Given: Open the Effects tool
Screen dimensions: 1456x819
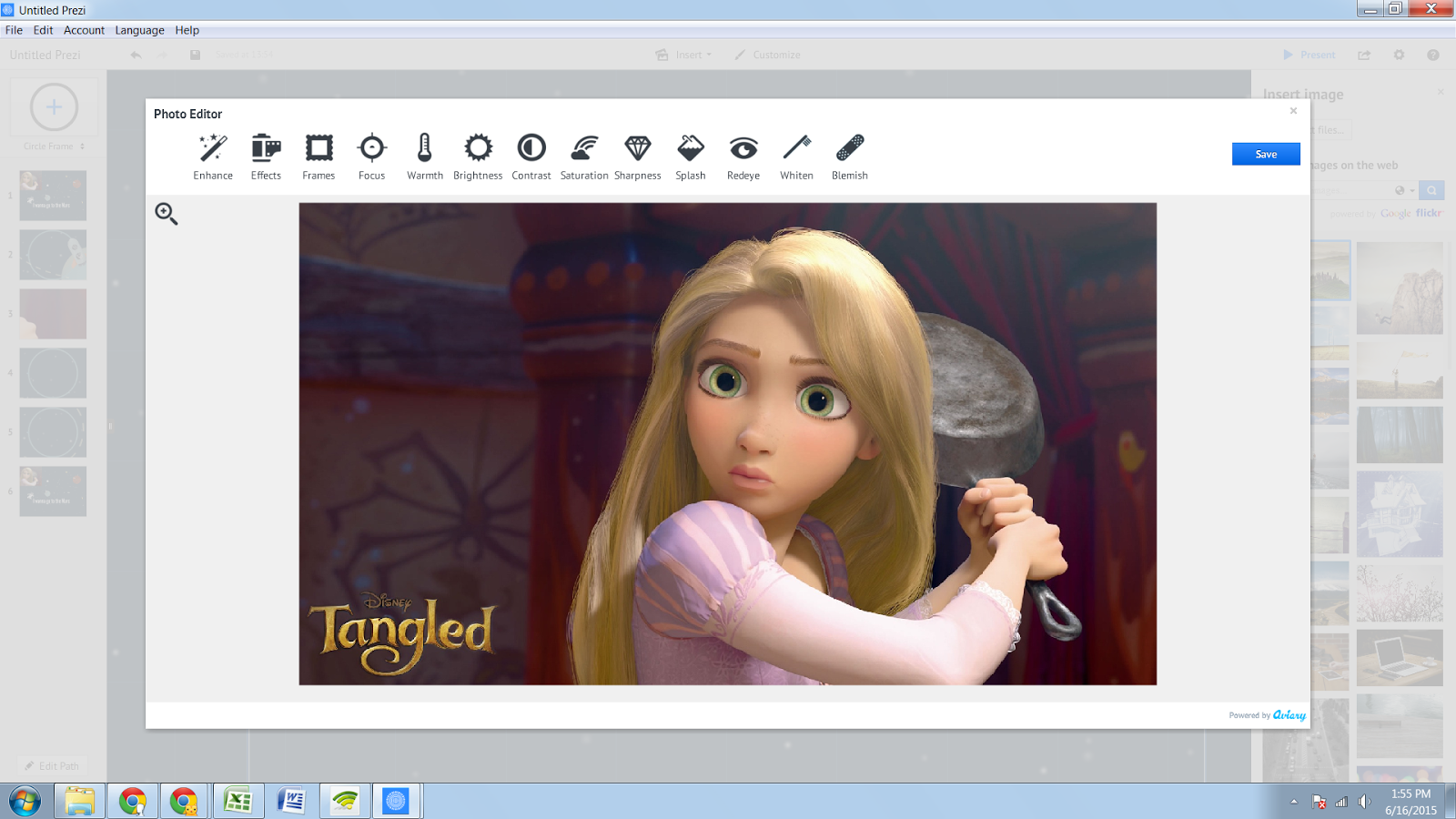Looking at the screenshot, I should (x=266, y=157).
